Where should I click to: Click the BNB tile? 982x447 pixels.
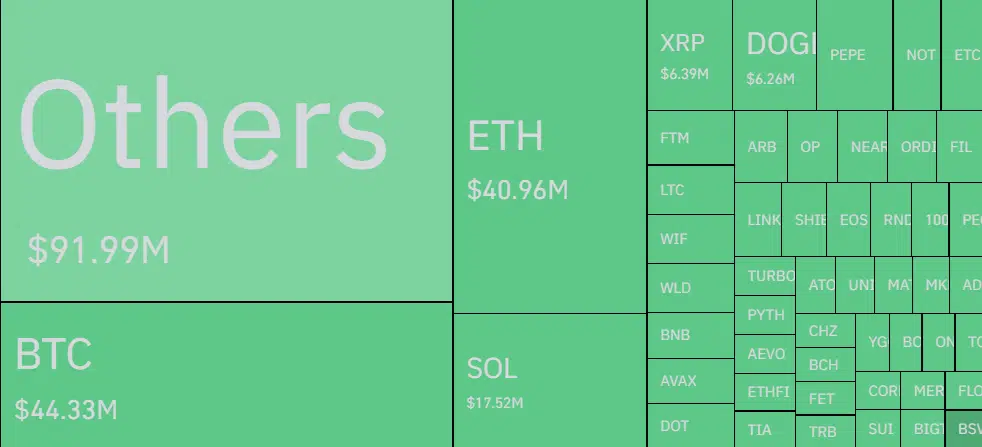pos(690,336)
